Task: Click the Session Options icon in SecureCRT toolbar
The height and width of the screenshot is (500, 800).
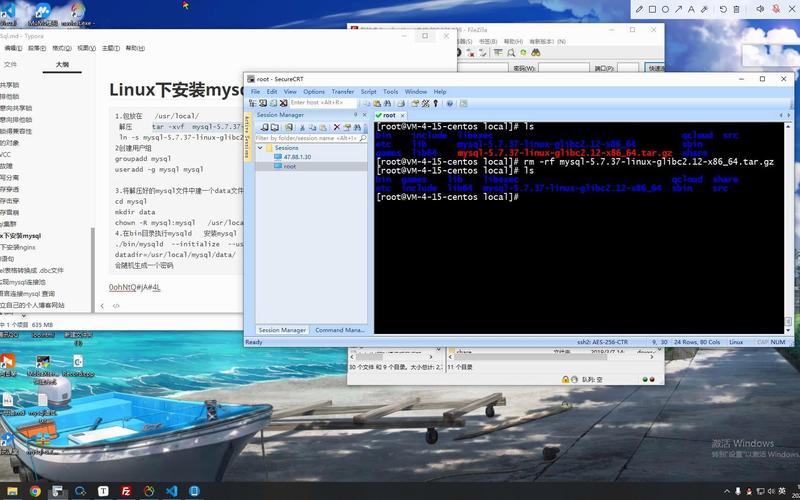Action: click(x=414, y=103)
